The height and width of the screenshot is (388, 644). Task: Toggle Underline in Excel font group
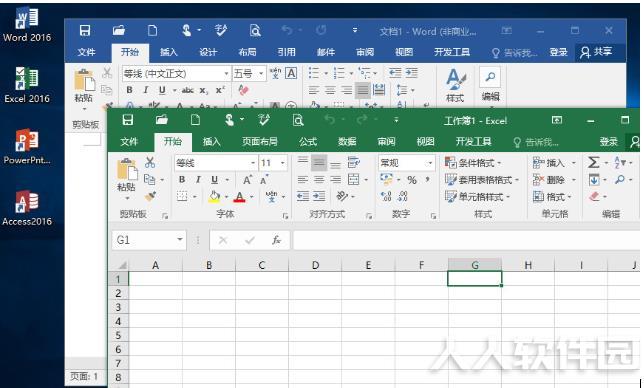(x=214, y=179)
